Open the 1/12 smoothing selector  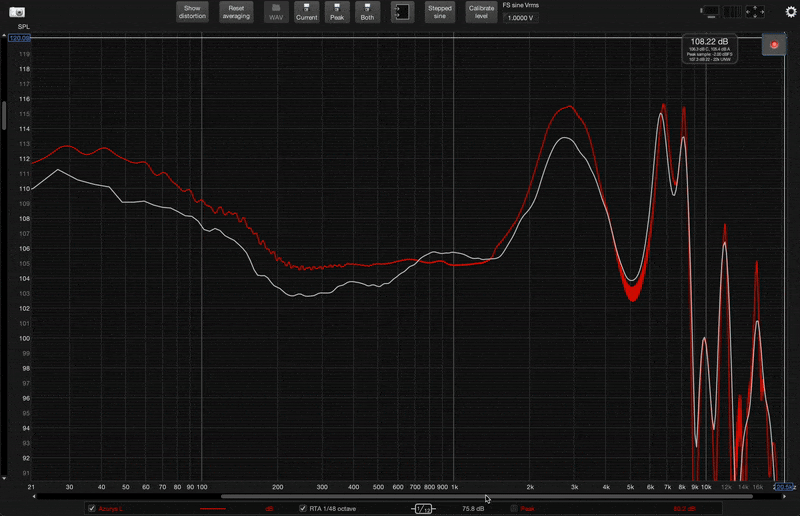(422, 508)
